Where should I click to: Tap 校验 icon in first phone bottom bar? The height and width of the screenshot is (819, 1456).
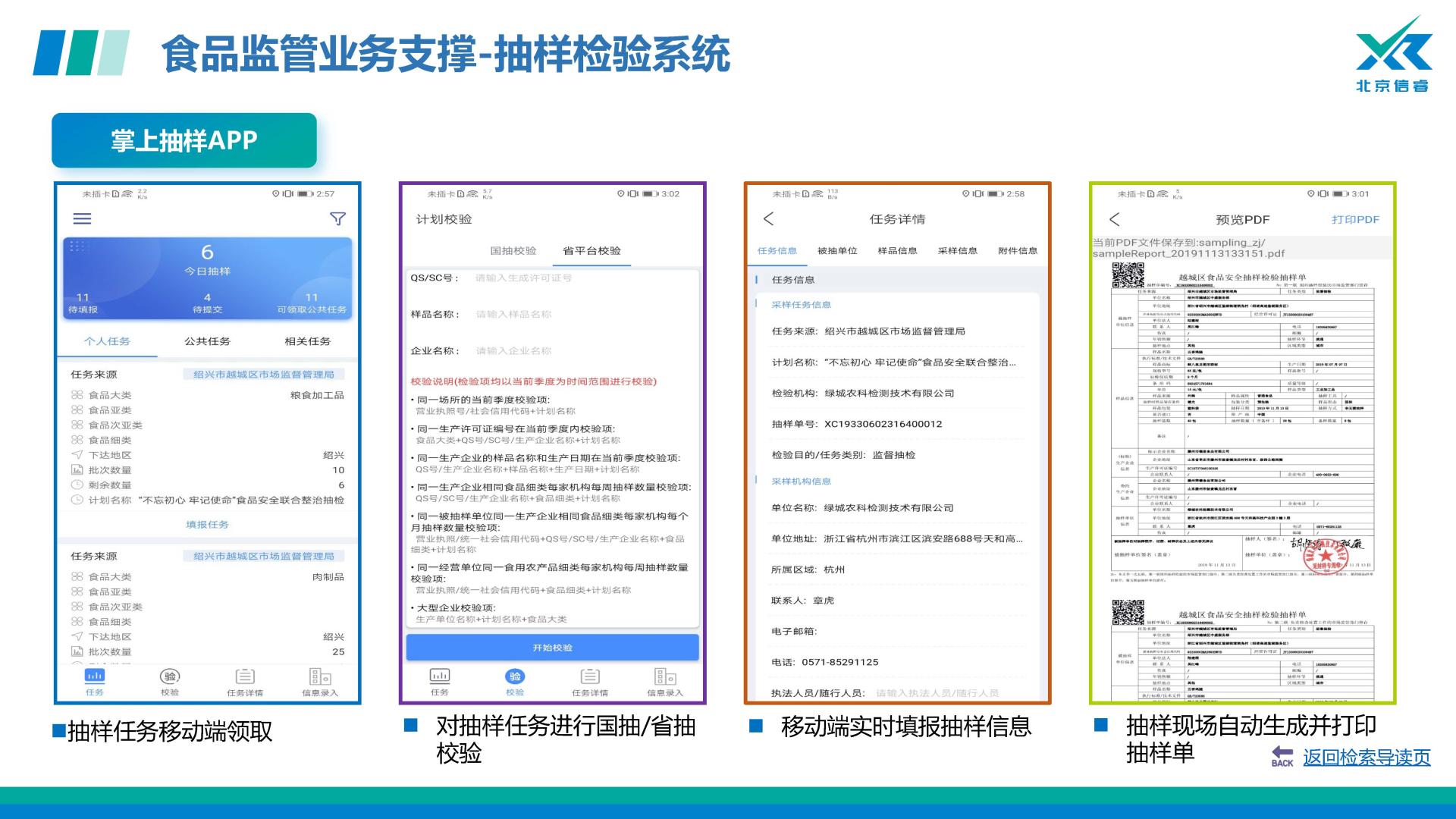click(x=169, y=676)
